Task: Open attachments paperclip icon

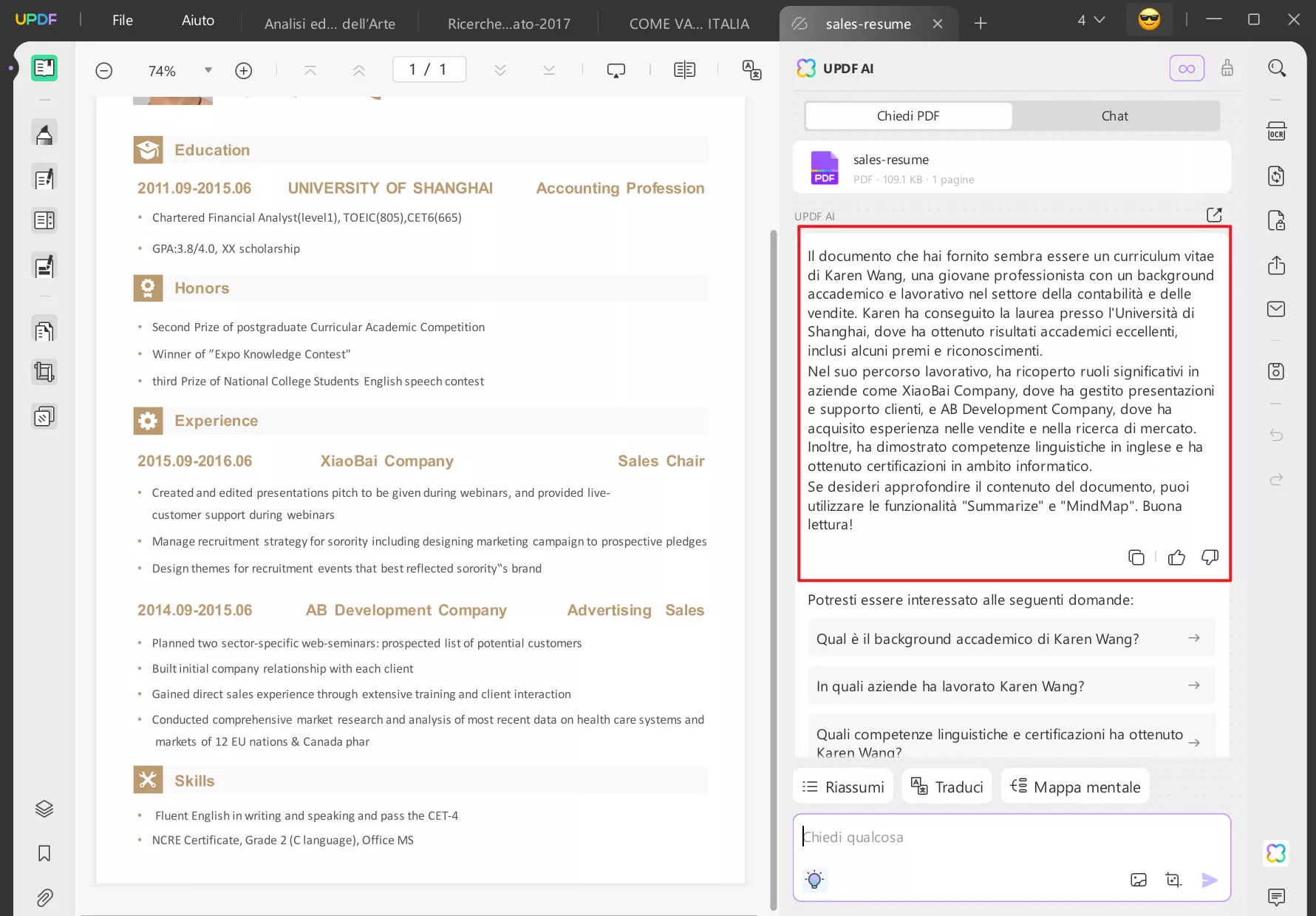Action: pos(44,898)
